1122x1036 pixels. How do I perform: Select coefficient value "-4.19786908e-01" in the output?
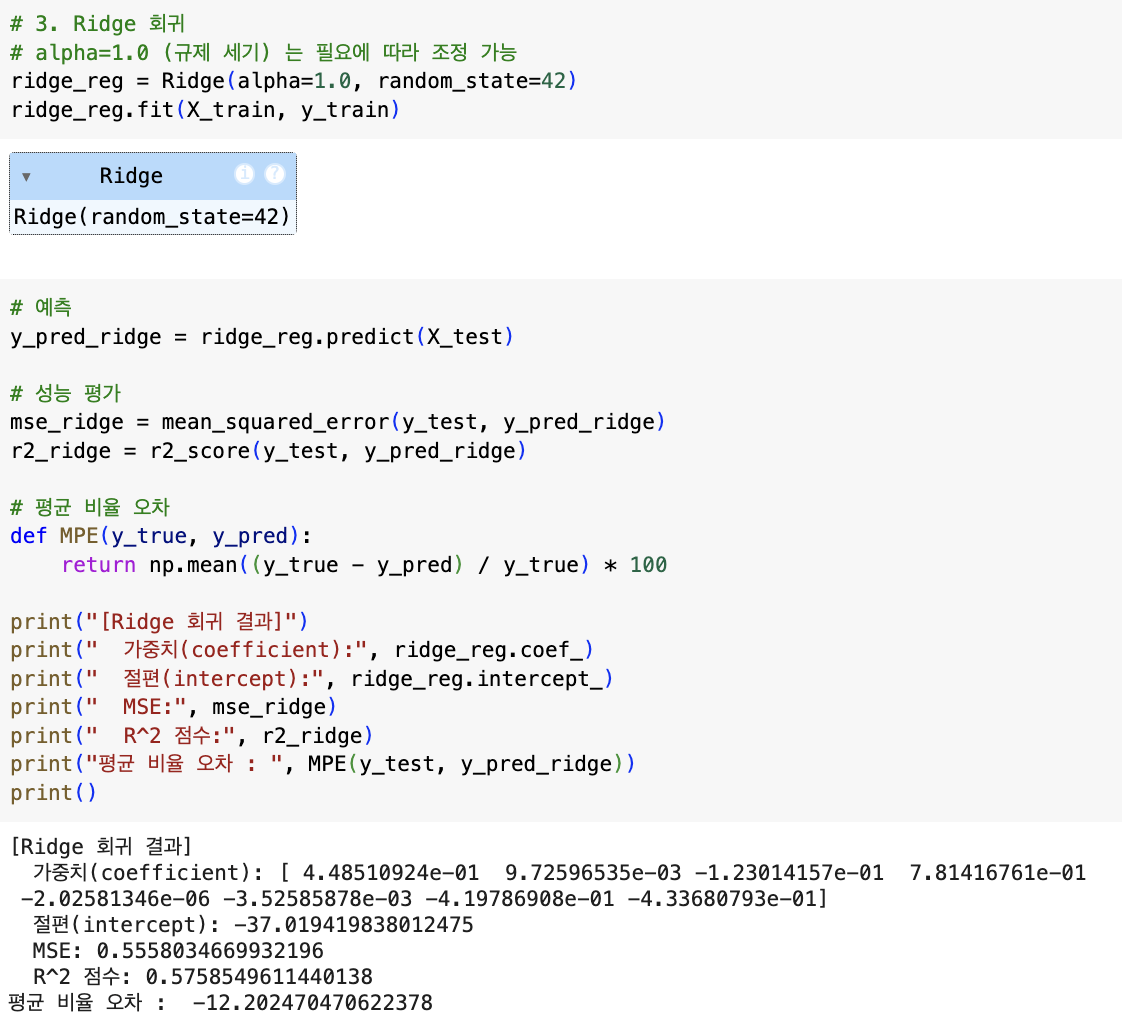(519, 899)
